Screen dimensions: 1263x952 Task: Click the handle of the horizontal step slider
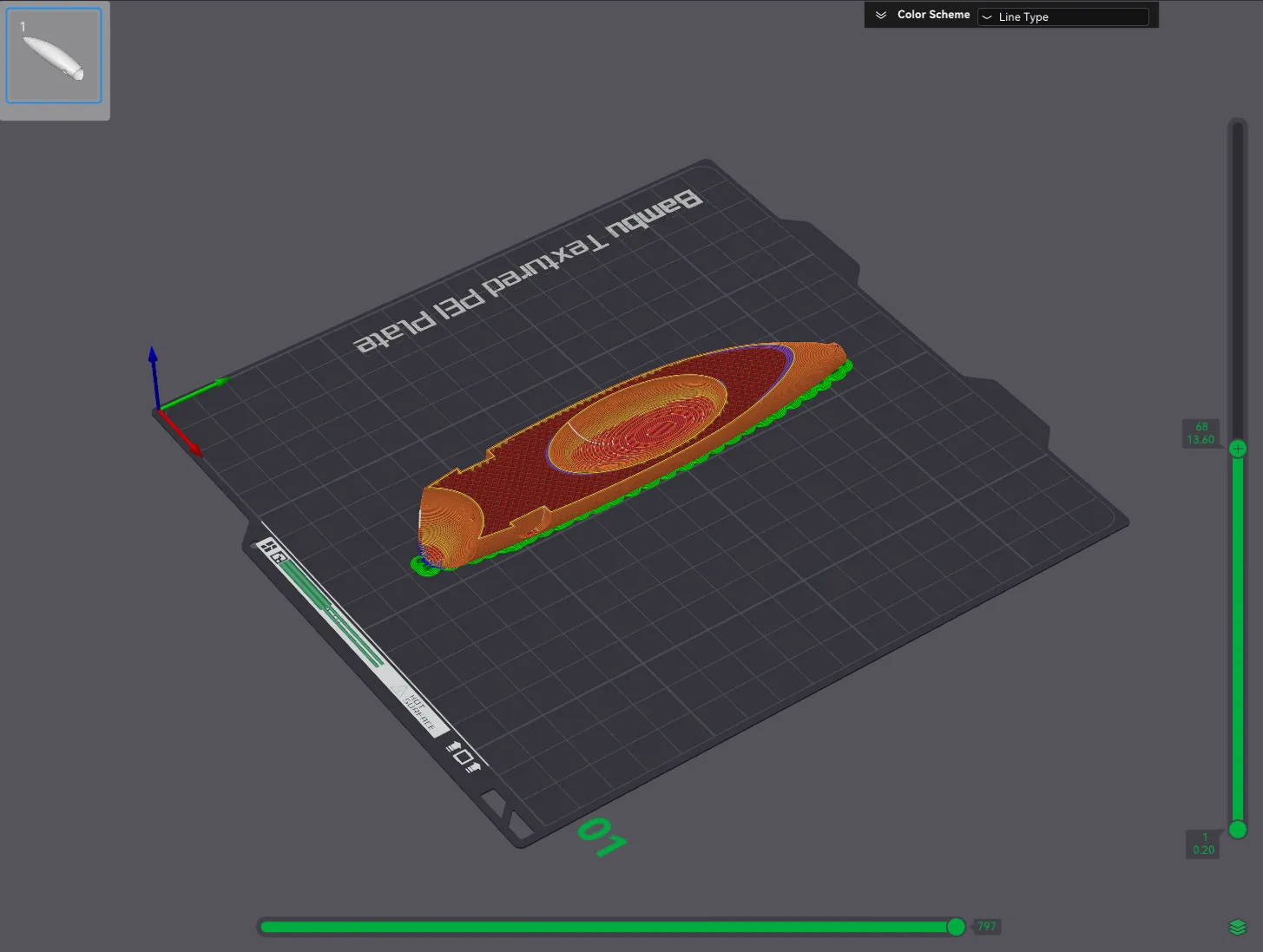(955, 927)
